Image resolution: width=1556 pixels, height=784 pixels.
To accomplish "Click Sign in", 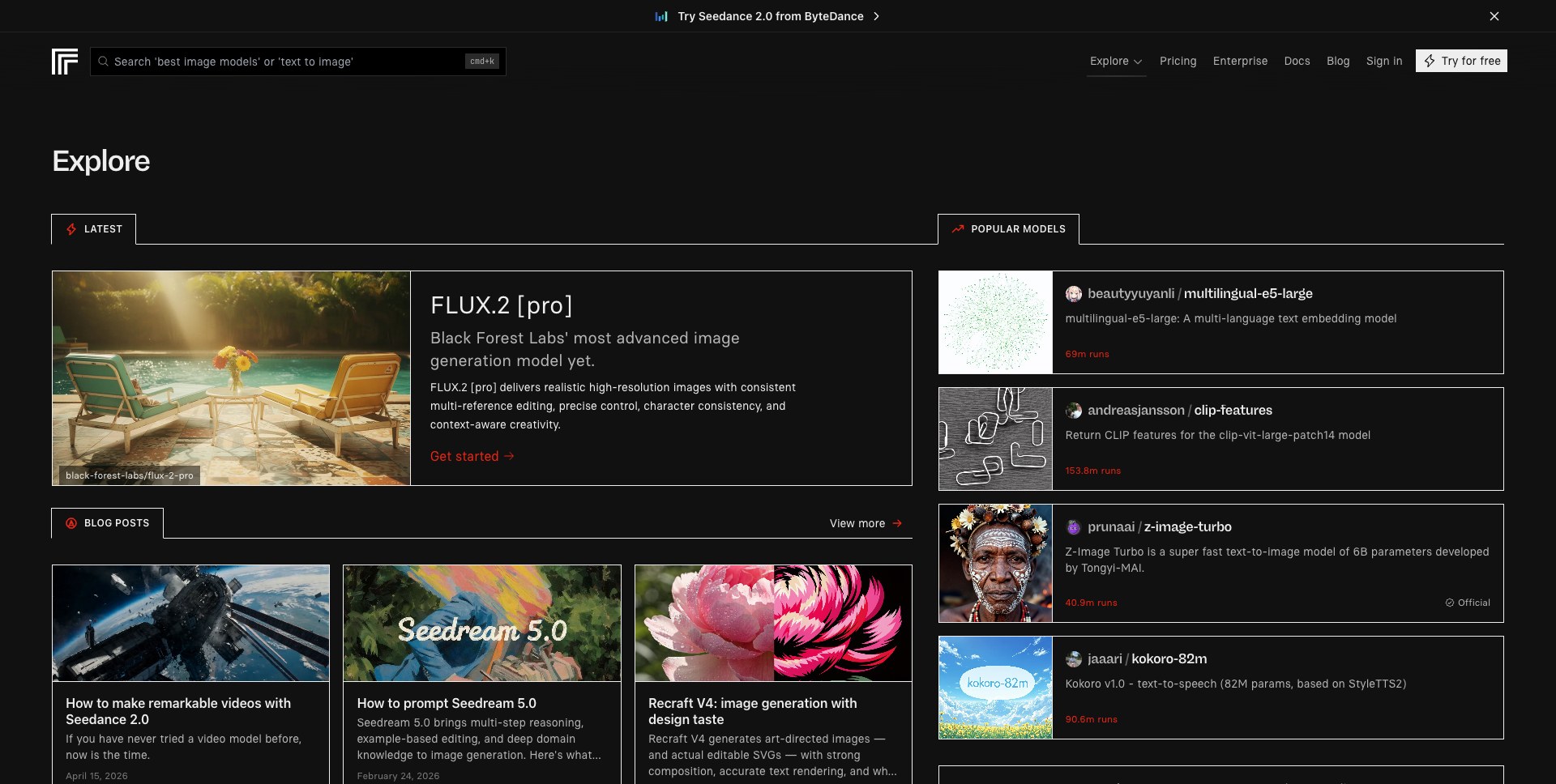I will coord(1384,61).
